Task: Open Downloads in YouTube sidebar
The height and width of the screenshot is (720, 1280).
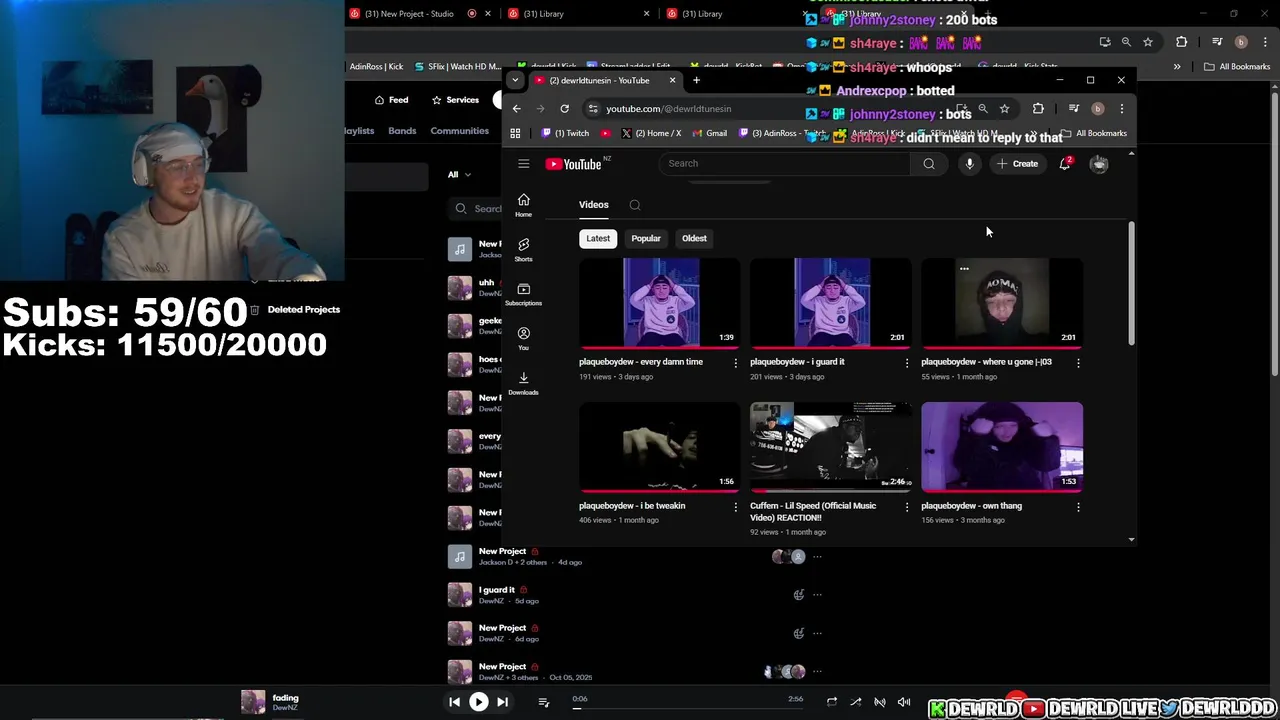Action: pyautogui.click(x=523, y=383)
